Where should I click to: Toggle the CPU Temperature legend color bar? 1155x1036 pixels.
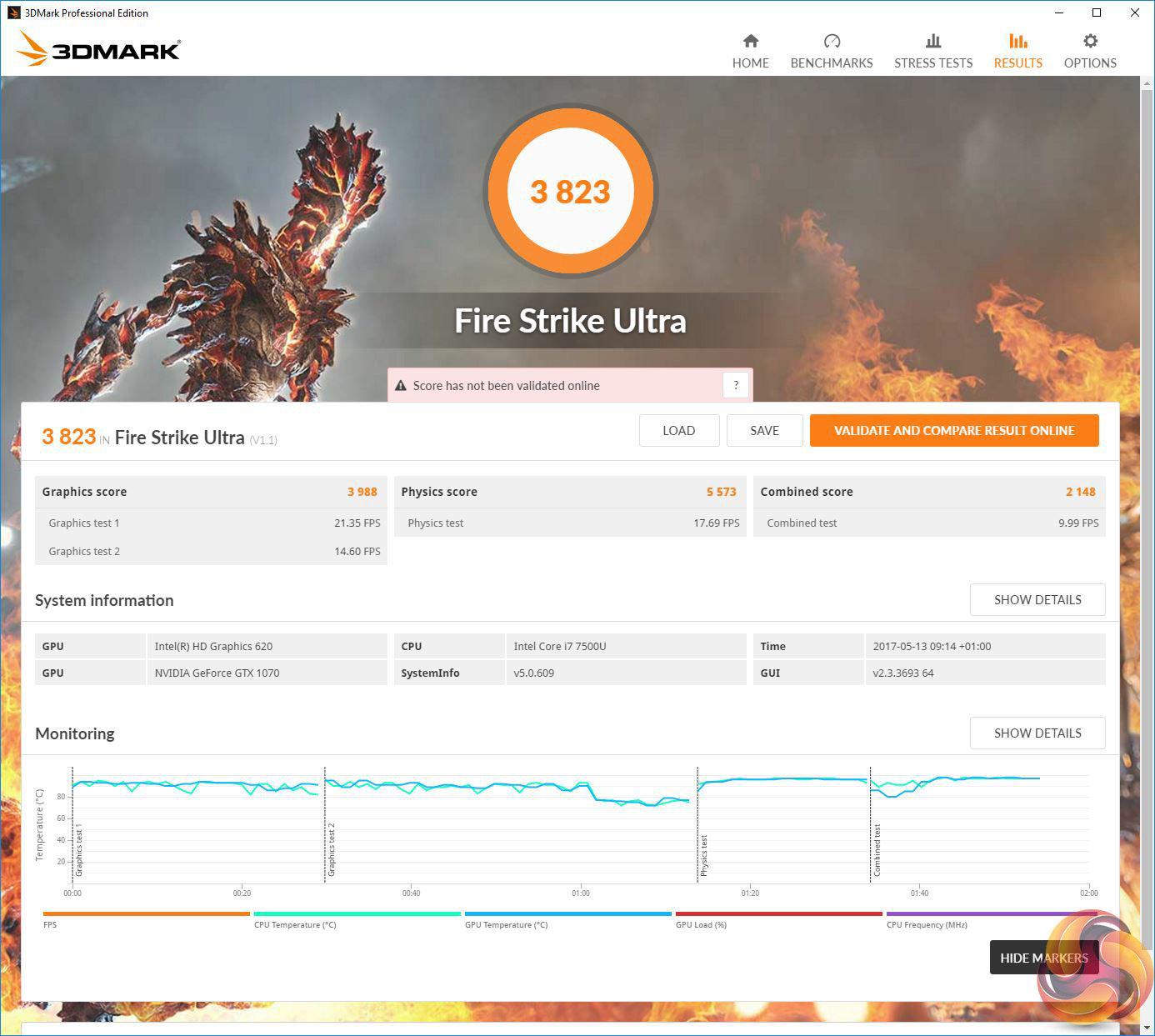[357, 913]
